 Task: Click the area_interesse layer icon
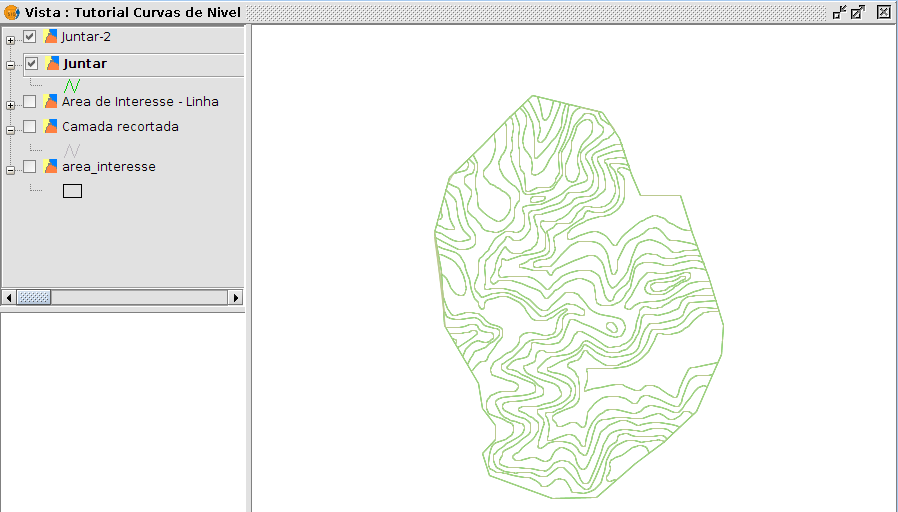[51, 167]
